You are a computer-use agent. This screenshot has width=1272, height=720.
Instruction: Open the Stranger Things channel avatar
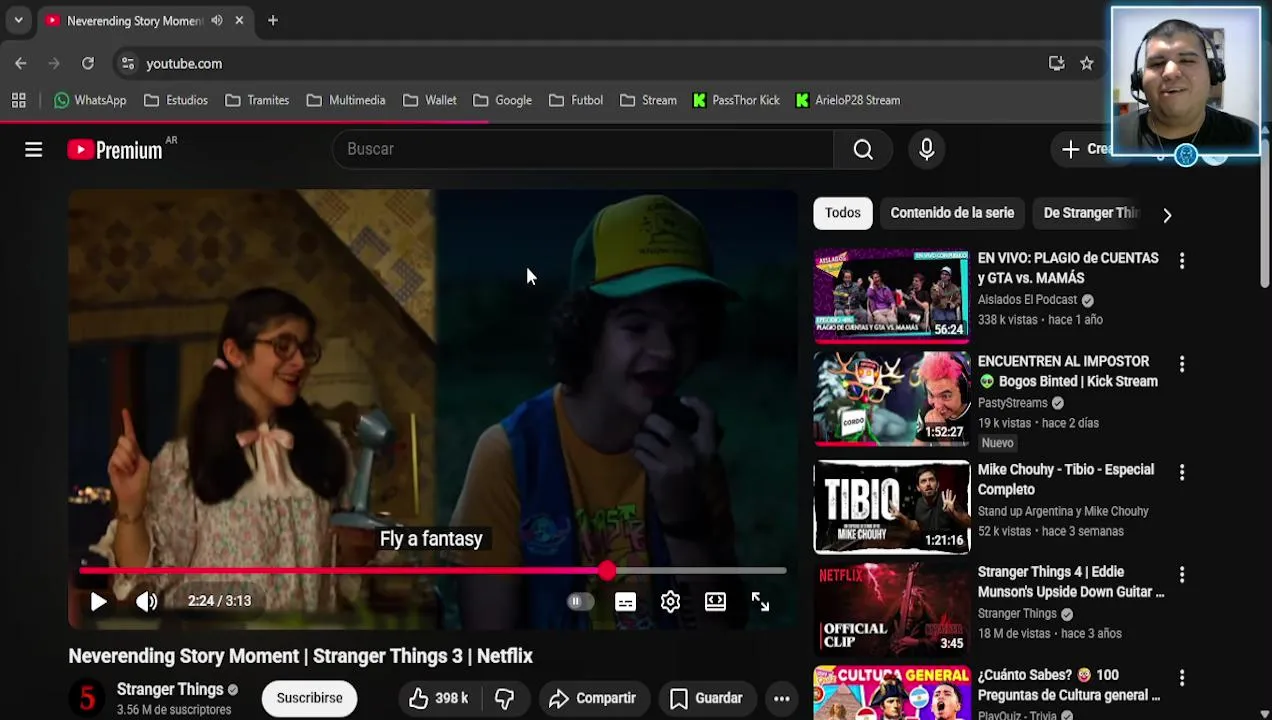pos(87,698)
